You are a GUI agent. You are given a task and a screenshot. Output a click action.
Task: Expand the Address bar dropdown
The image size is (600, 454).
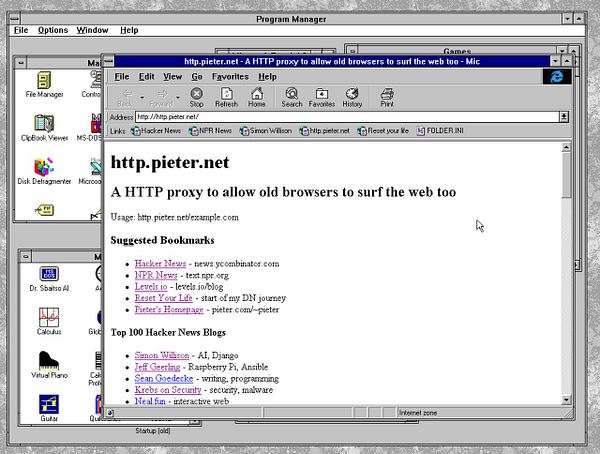564,117
